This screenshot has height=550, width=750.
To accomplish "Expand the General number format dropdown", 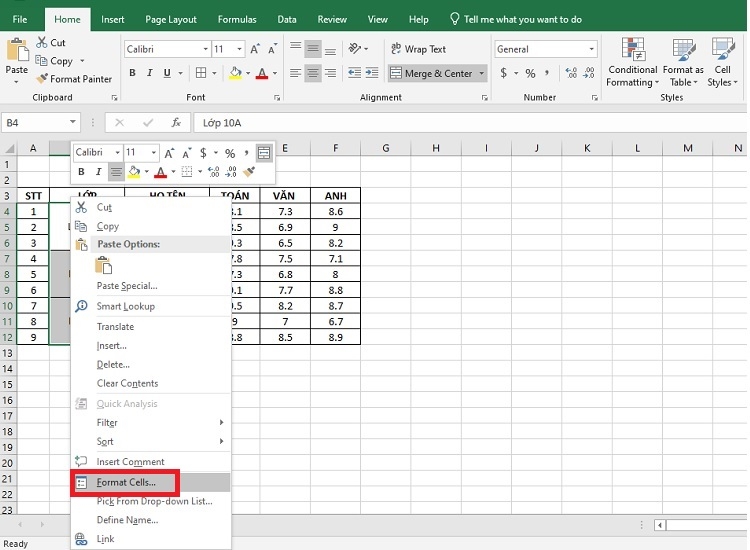I will [591, 49].
